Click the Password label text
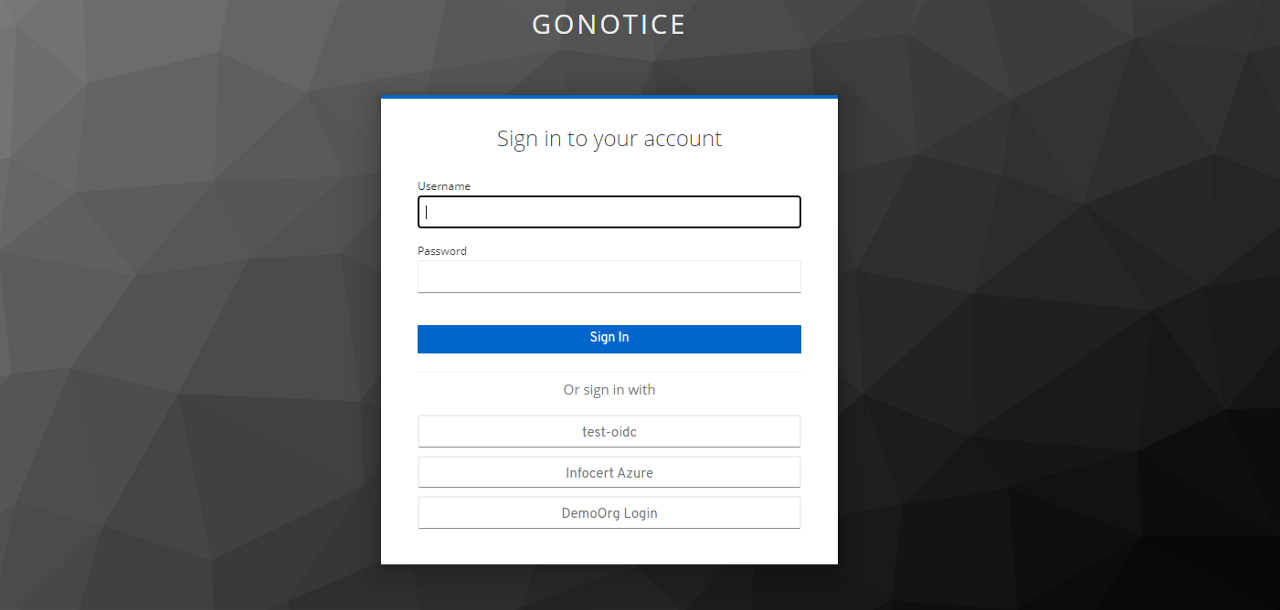Viewport: 1280px width, 610px height. pyautogui.click(x=442, y=251)
